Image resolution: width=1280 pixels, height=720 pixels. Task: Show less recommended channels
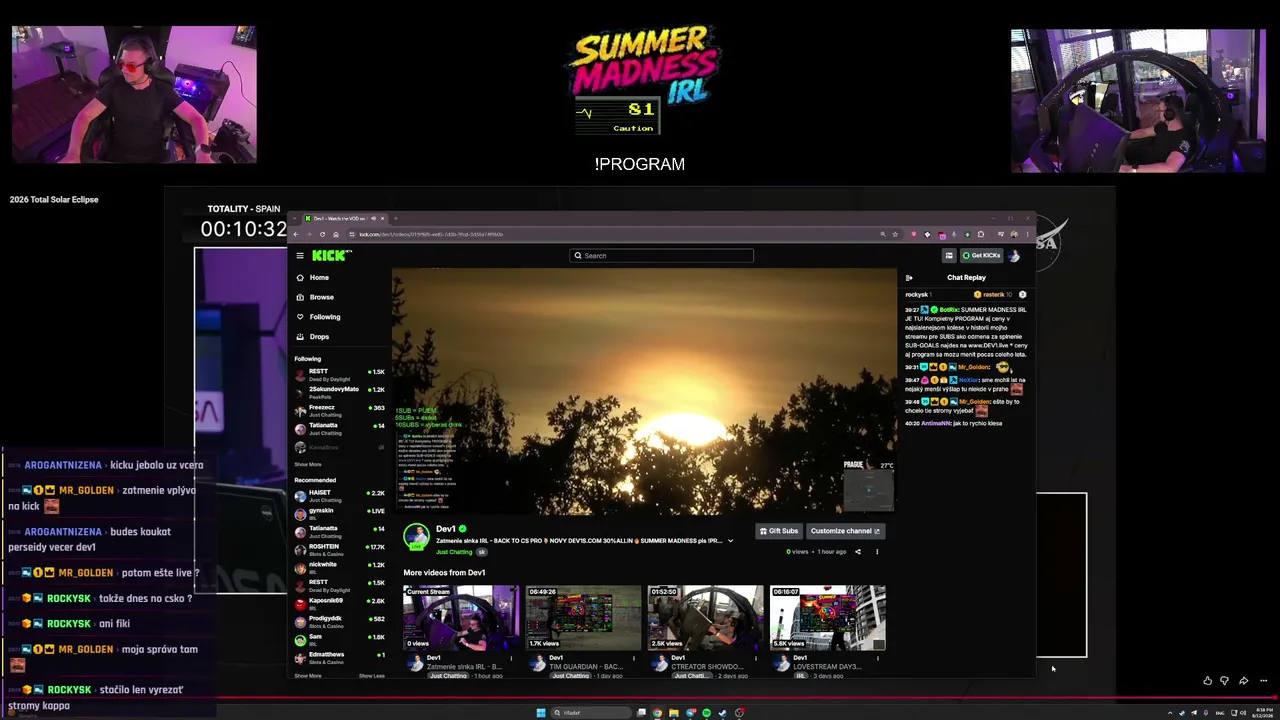tap(372, 676)
